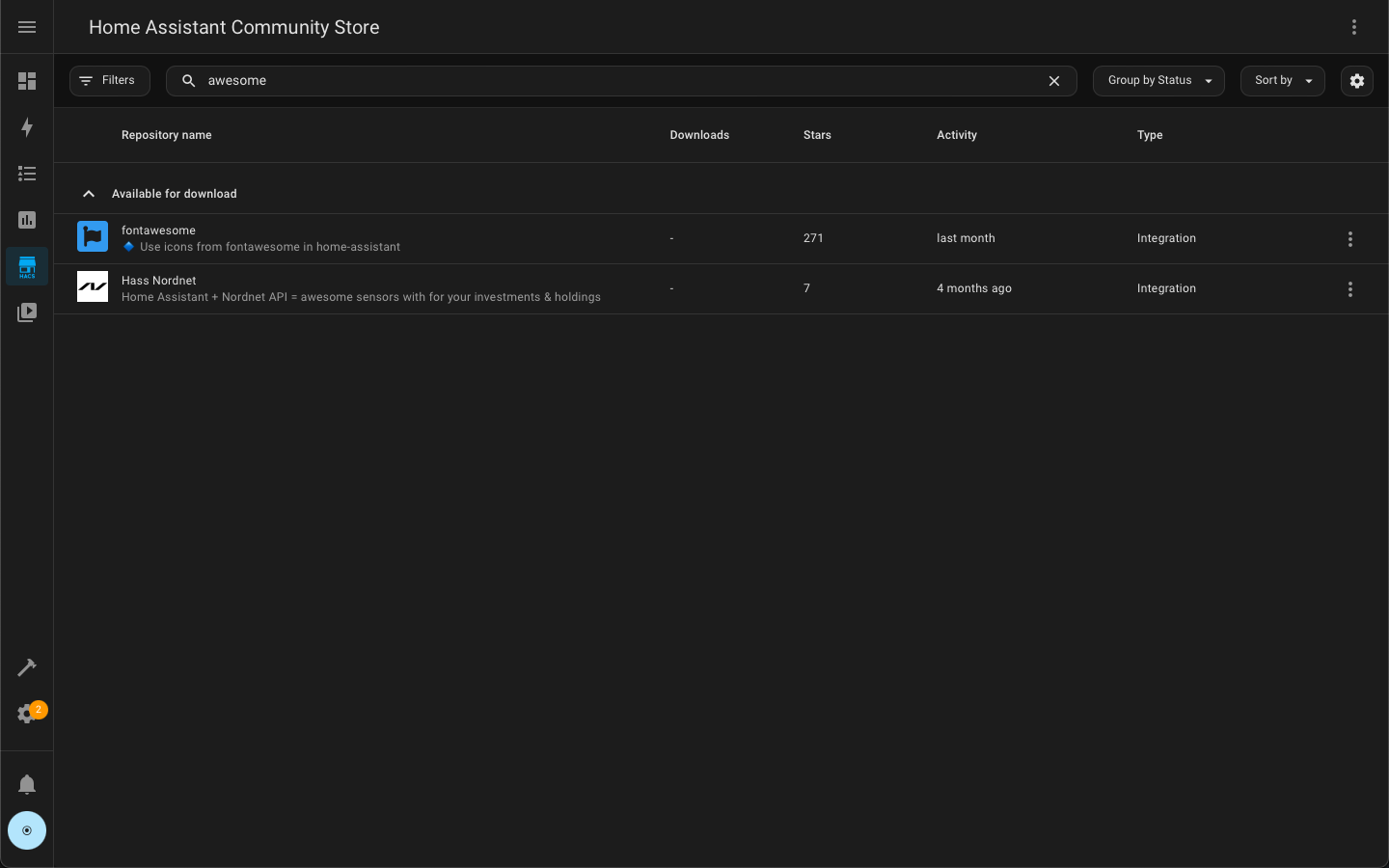
Task: Open the Sort by dropdown
Action: point(1282,81)
